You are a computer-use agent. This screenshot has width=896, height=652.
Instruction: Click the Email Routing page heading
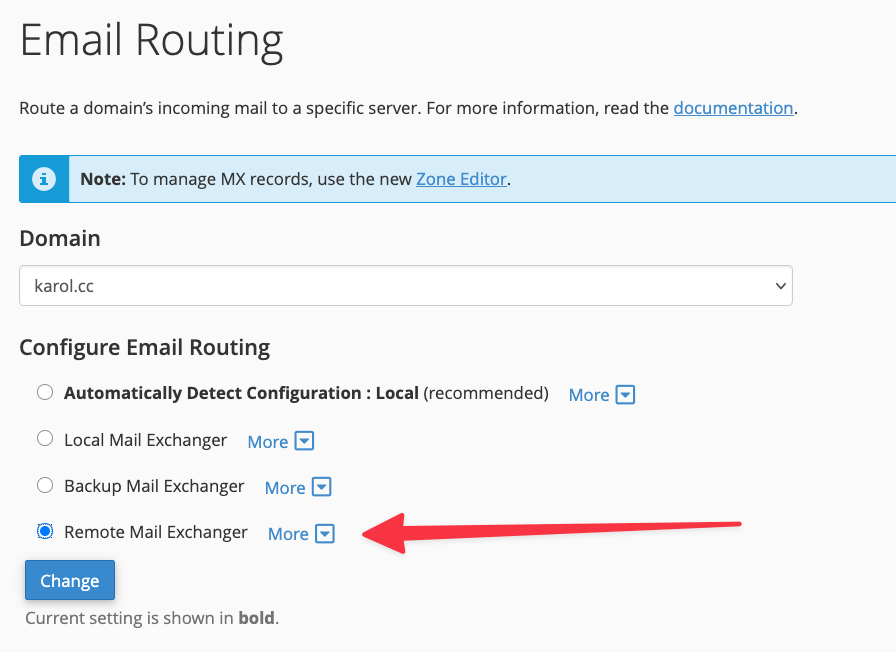coord(151,41)
